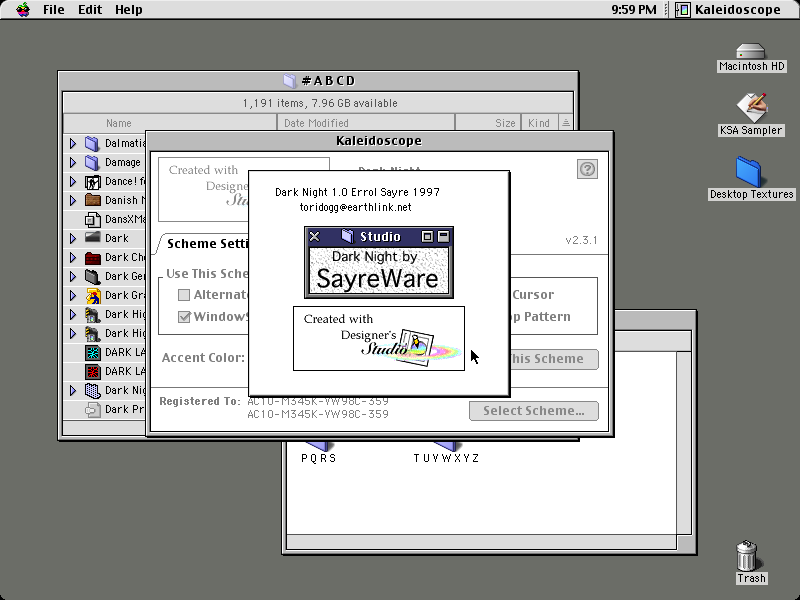Open the Kaleidoscope application menu
Image resolution: width=800 pixels, height=600 pixels.
(x=728, y=10)
